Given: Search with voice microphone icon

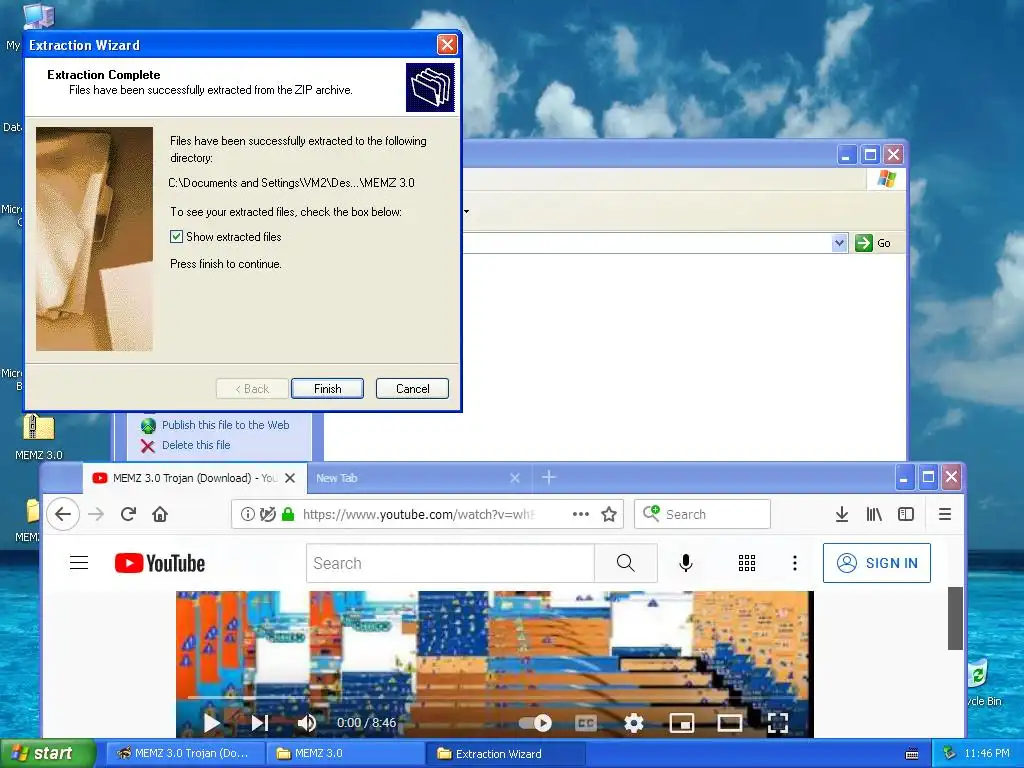Looking at the screenshot, I should coord(685,563).
